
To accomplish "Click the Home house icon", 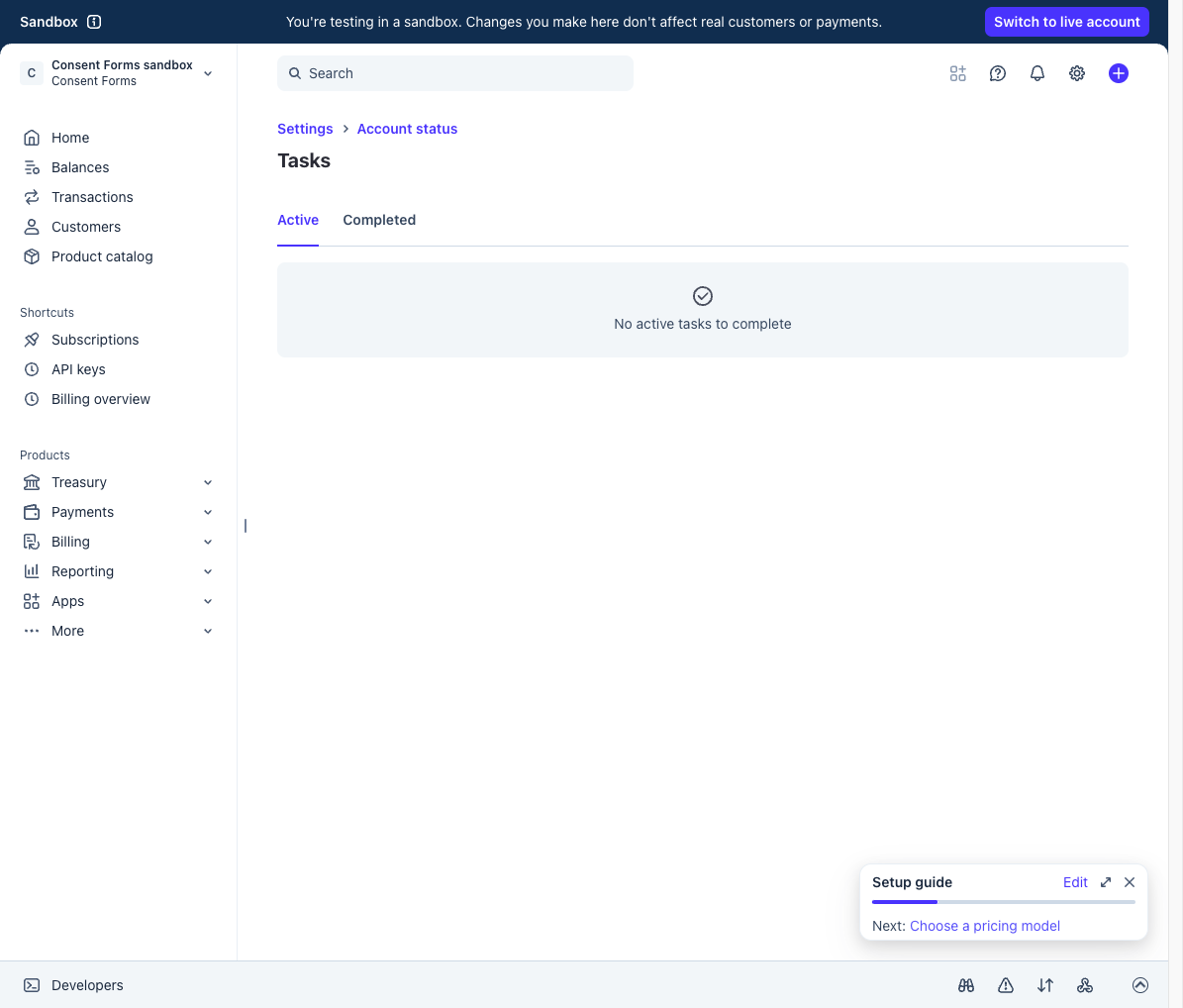I will click(x=32, y=138).
